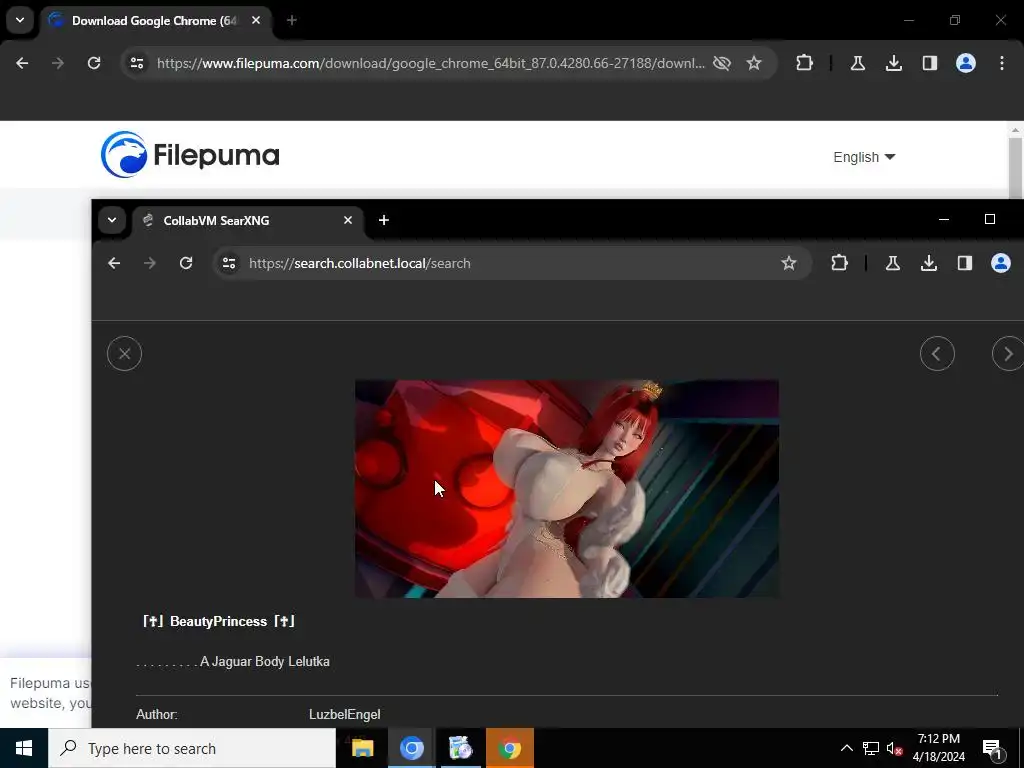This screenshot has height=768, width=1024.
Task: Click the crossed-out eye icon in Filepuma address bar
Action: [x=722, y=63]
